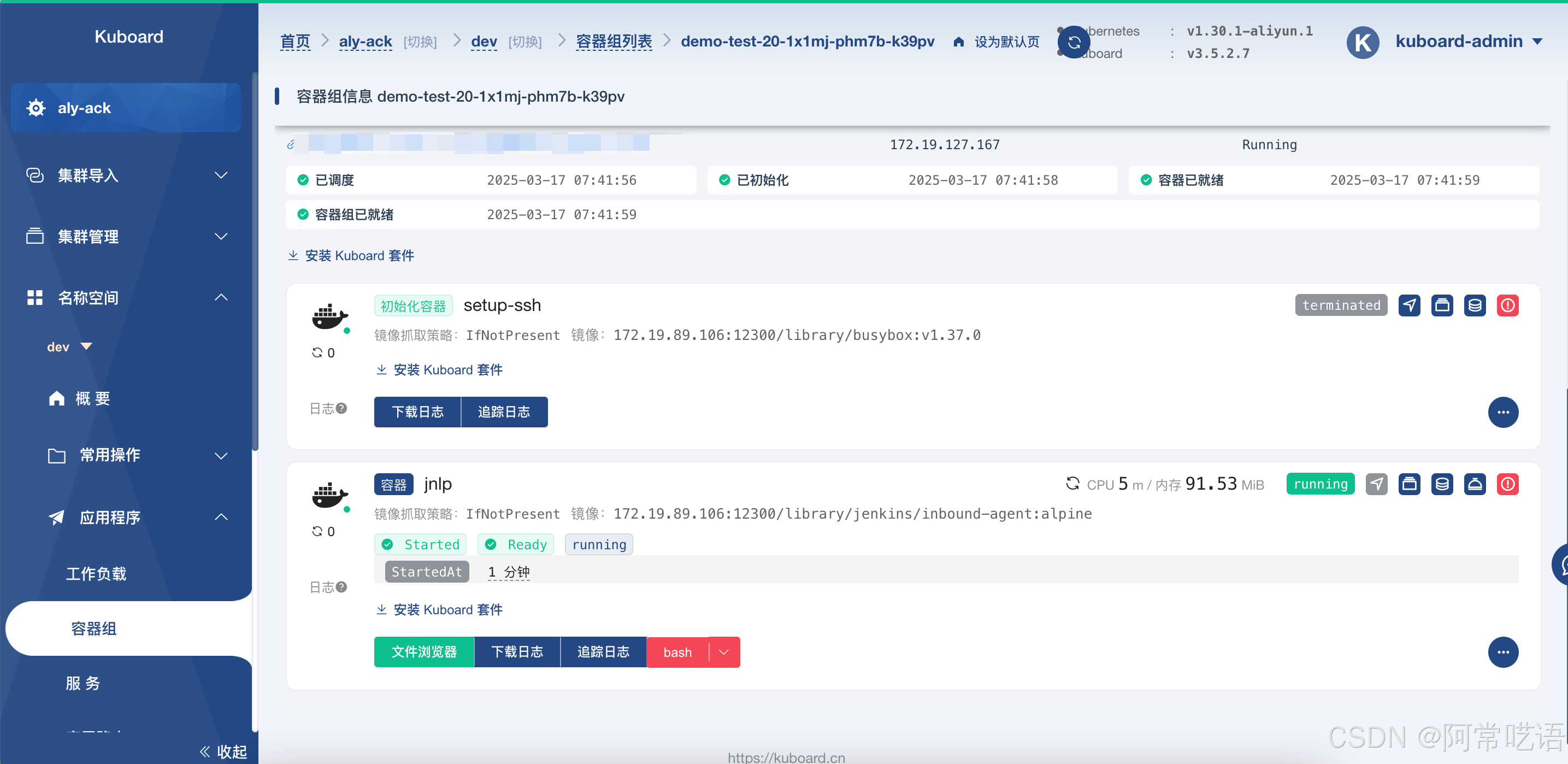This screenshot has width=1568, height=764.
Task: Click database stack icon on jnlp container
Action: (1442, 484)
